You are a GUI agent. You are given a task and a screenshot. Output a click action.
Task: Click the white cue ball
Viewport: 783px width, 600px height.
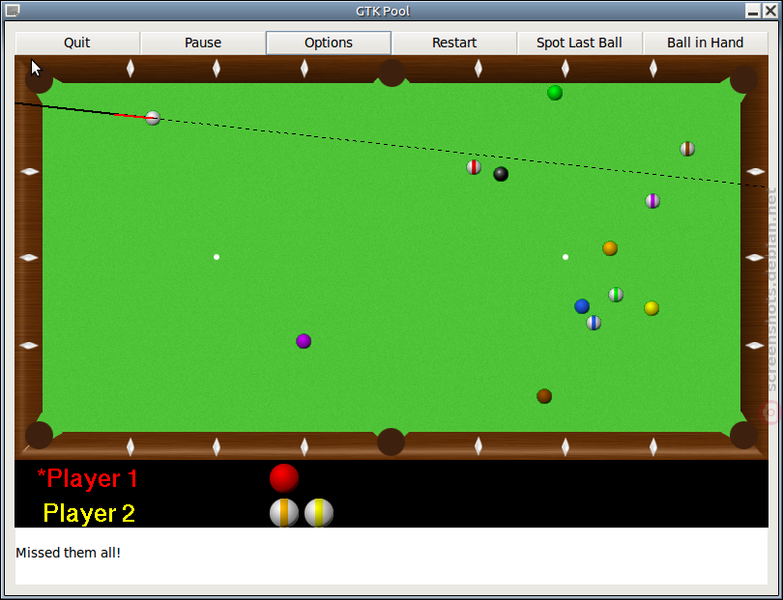pos(153,118)
